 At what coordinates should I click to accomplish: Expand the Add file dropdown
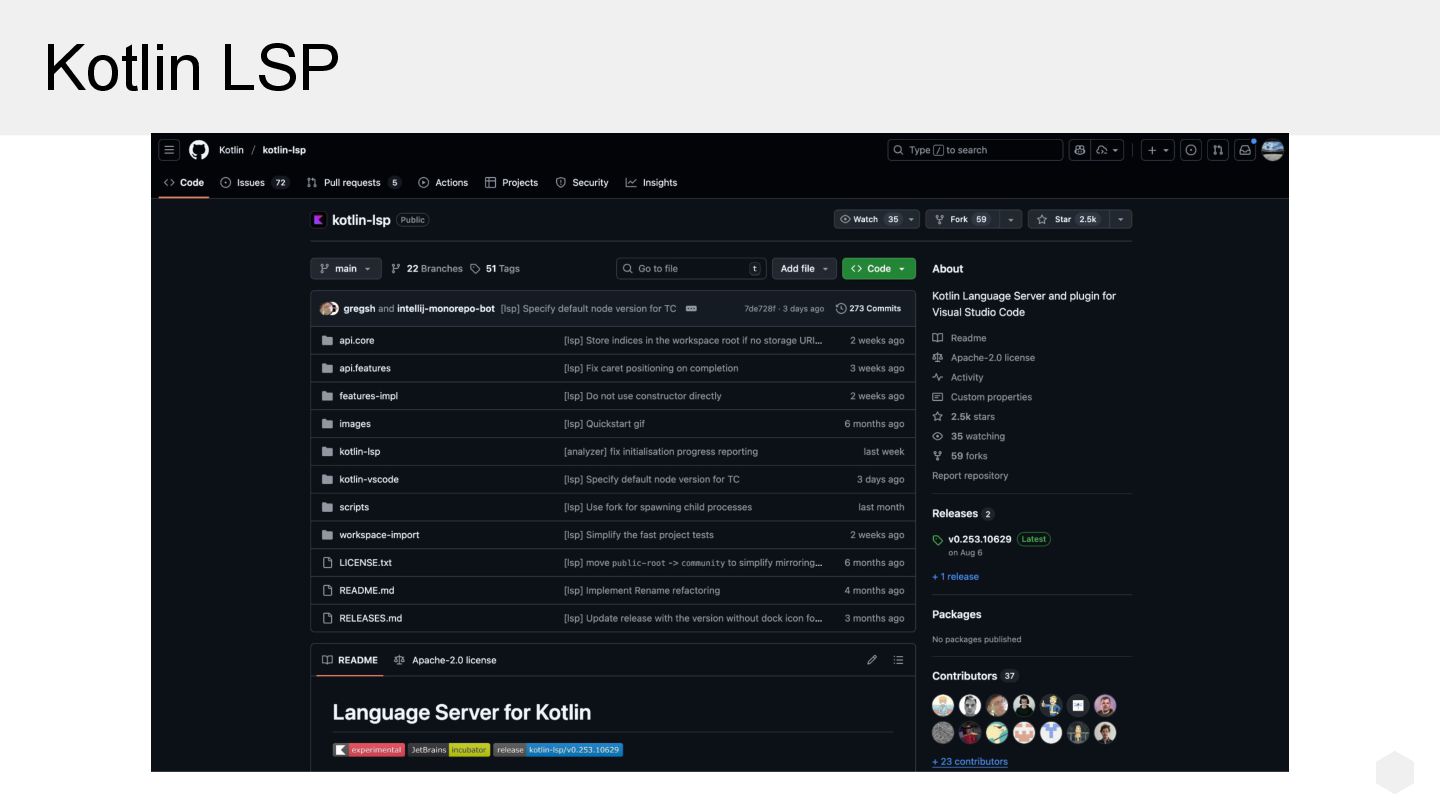coord(804,269)
